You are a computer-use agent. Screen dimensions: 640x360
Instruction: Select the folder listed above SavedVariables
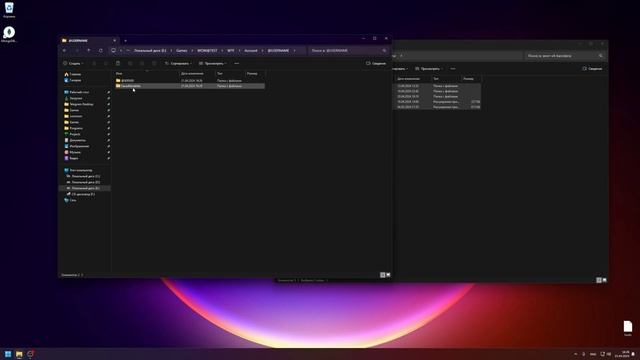click(189, 80)
